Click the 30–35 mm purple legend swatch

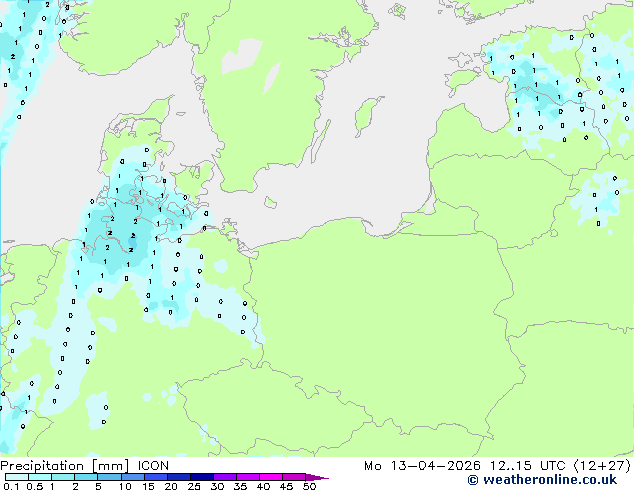[x=224, y=477]
